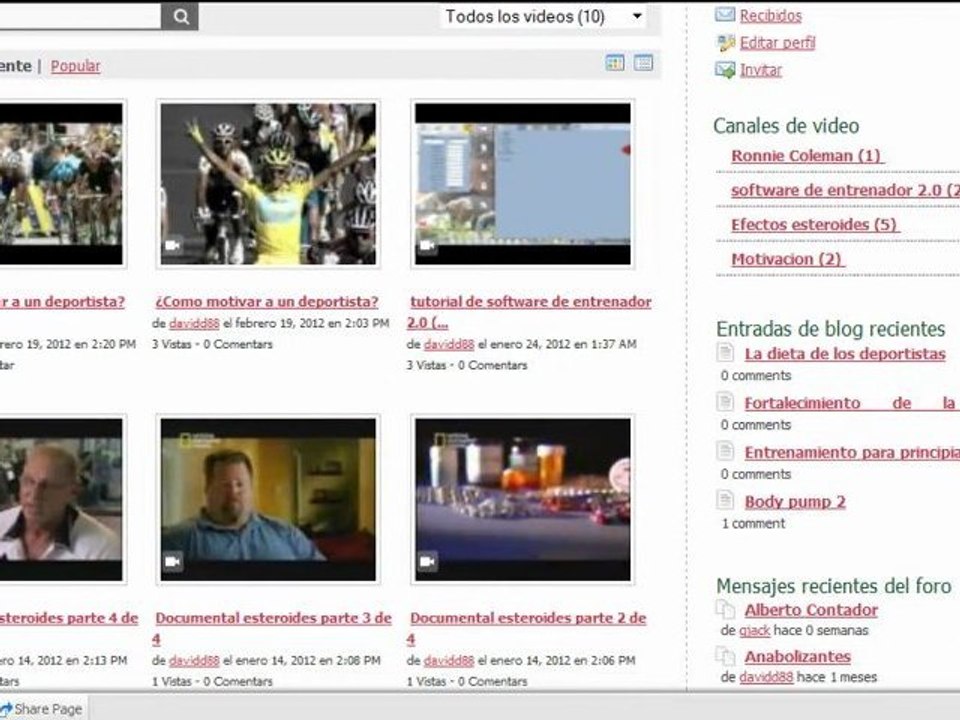This screenshot has height=720, width=960.
Task: Open 'tutorial de software de entrenador' title
Action: pyautogui.click(x=530, y=312)
